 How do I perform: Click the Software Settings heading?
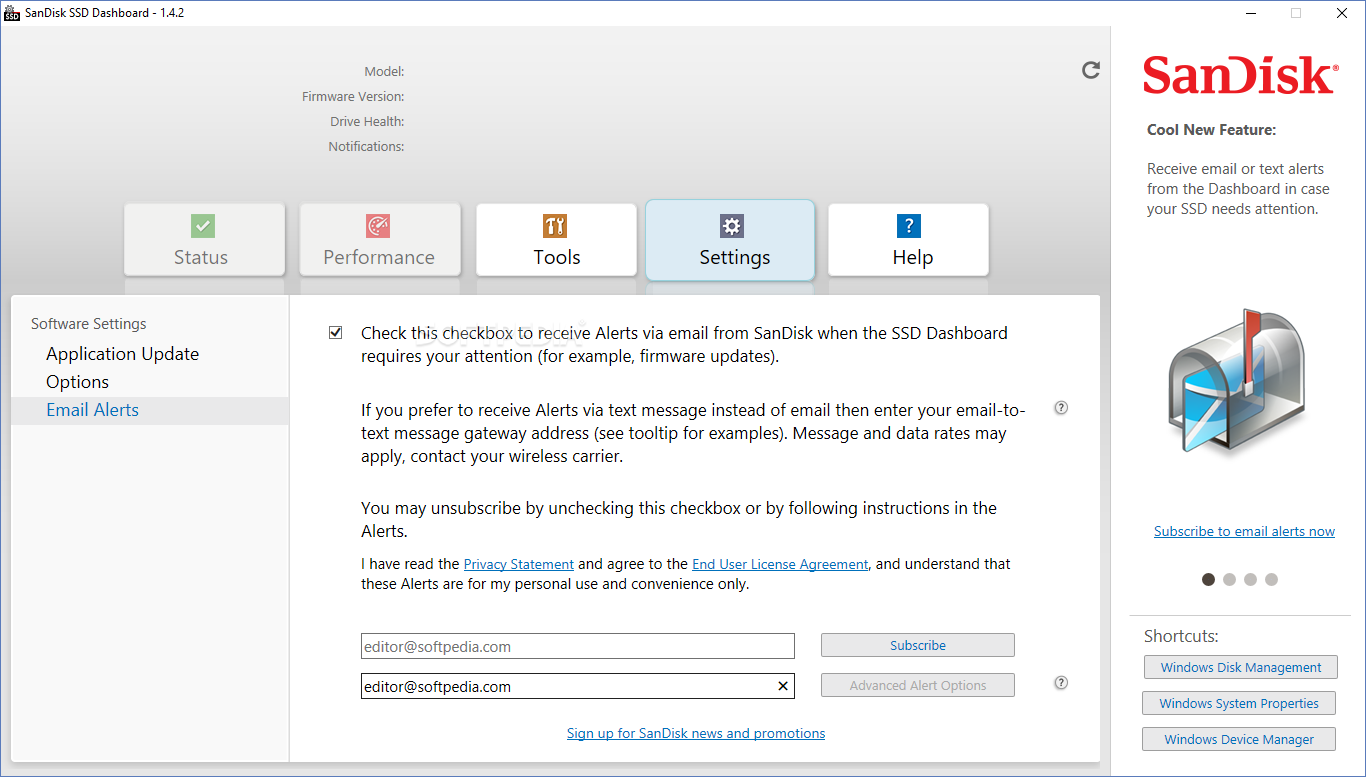(x=89, y=324)
